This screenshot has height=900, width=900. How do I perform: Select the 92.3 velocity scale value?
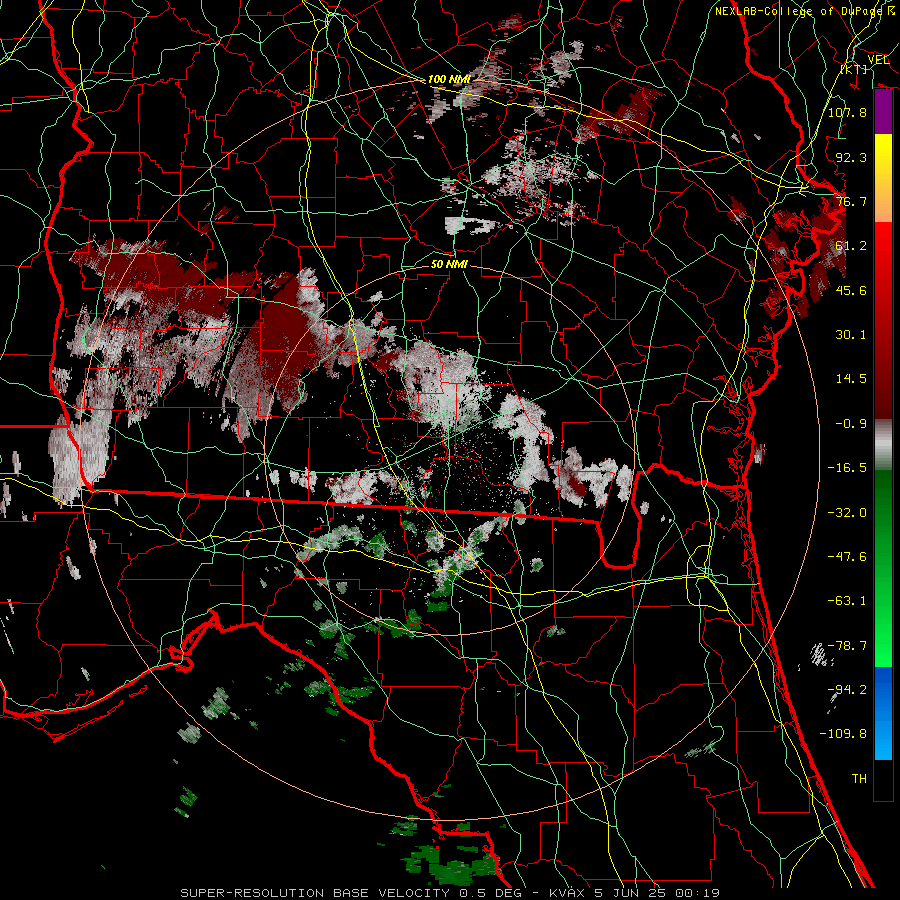(x=851, y=157)
